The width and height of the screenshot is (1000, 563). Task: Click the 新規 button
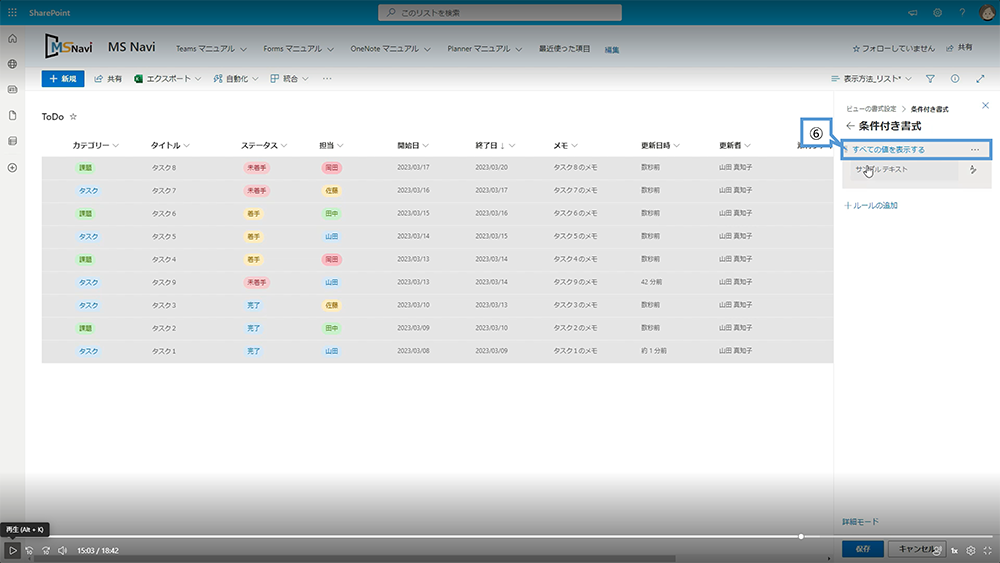coord(62,79)
